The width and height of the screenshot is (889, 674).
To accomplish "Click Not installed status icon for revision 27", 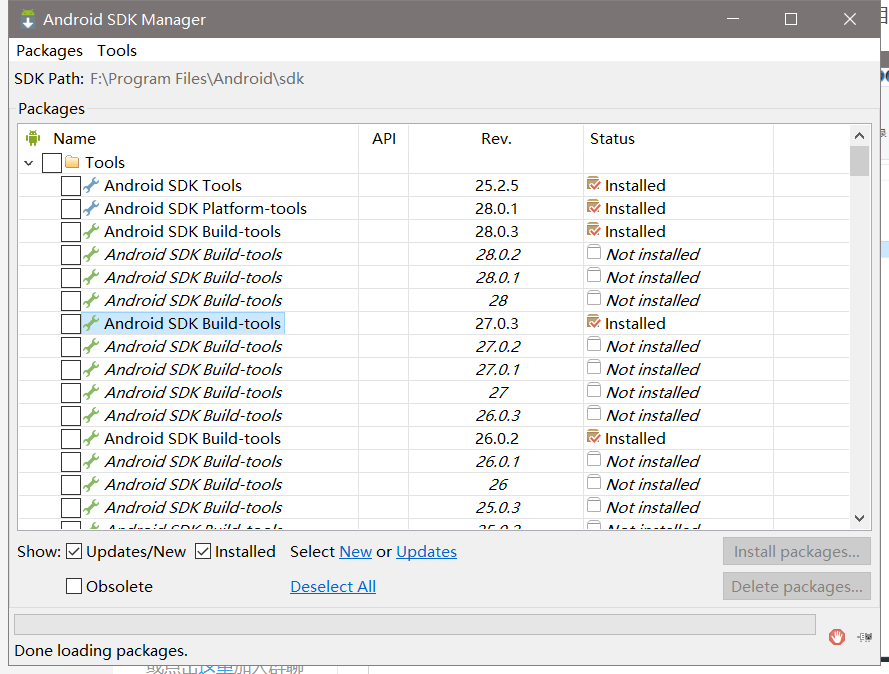I will coord(594,390).
